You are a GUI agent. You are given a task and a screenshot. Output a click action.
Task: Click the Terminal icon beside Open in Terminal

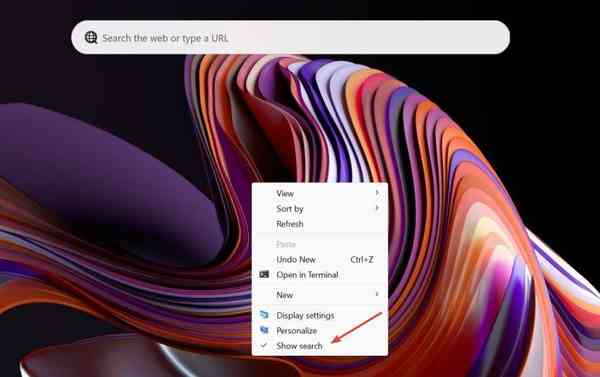click(x=264, y=274)
